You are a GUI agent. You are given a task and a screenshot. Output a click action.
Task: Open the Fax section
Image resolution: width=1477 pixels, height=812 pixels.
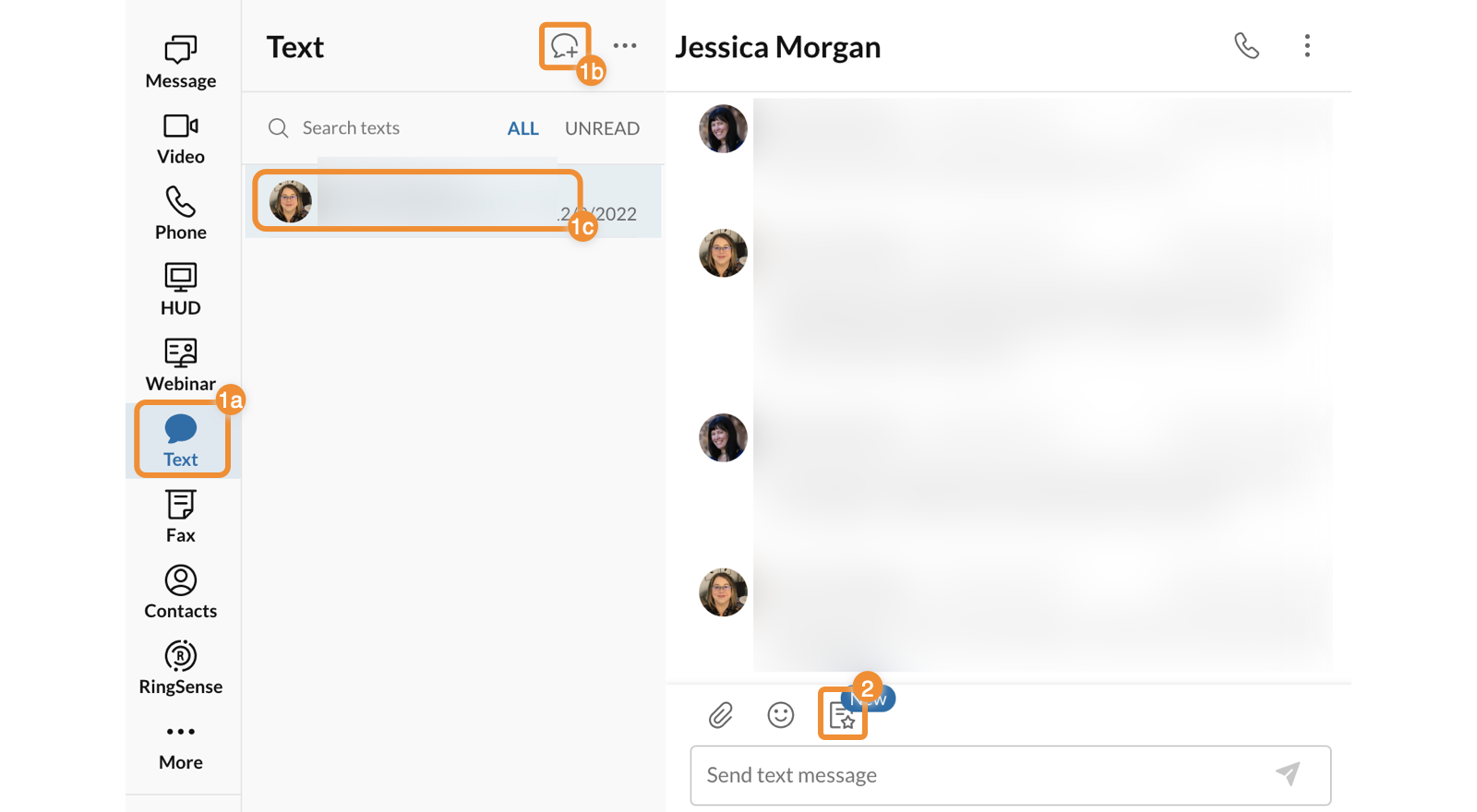click(181, 516)
